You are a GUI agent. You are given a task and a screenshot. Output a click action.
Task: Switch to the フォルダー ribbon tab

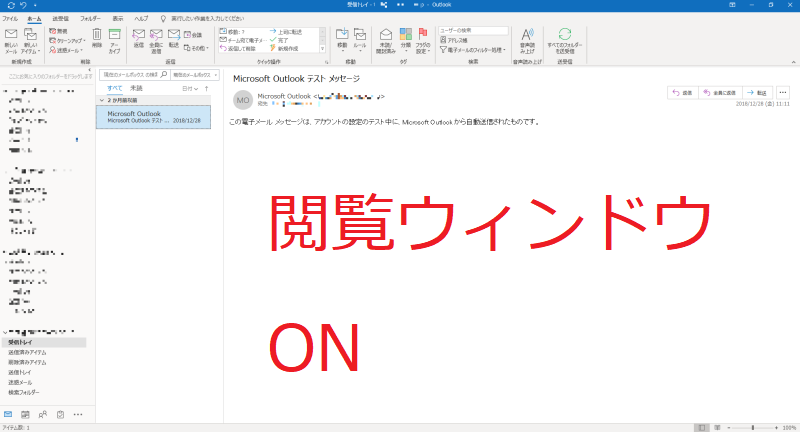point(90,18)
